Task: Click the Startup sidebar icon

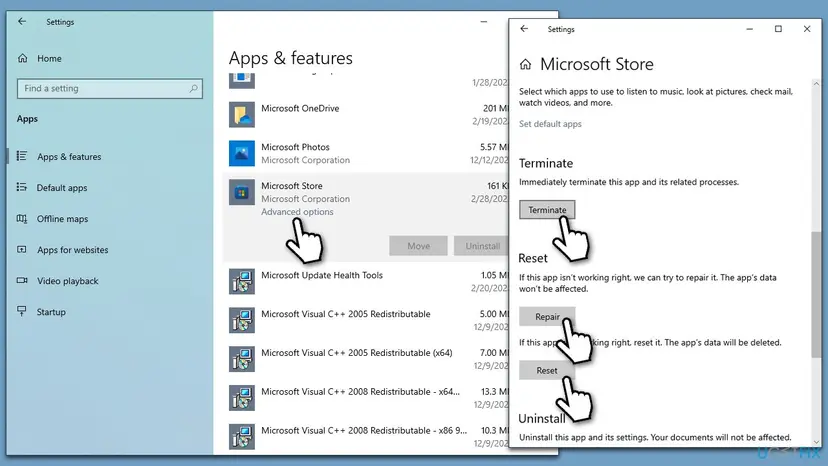Action: click(22, 311)
